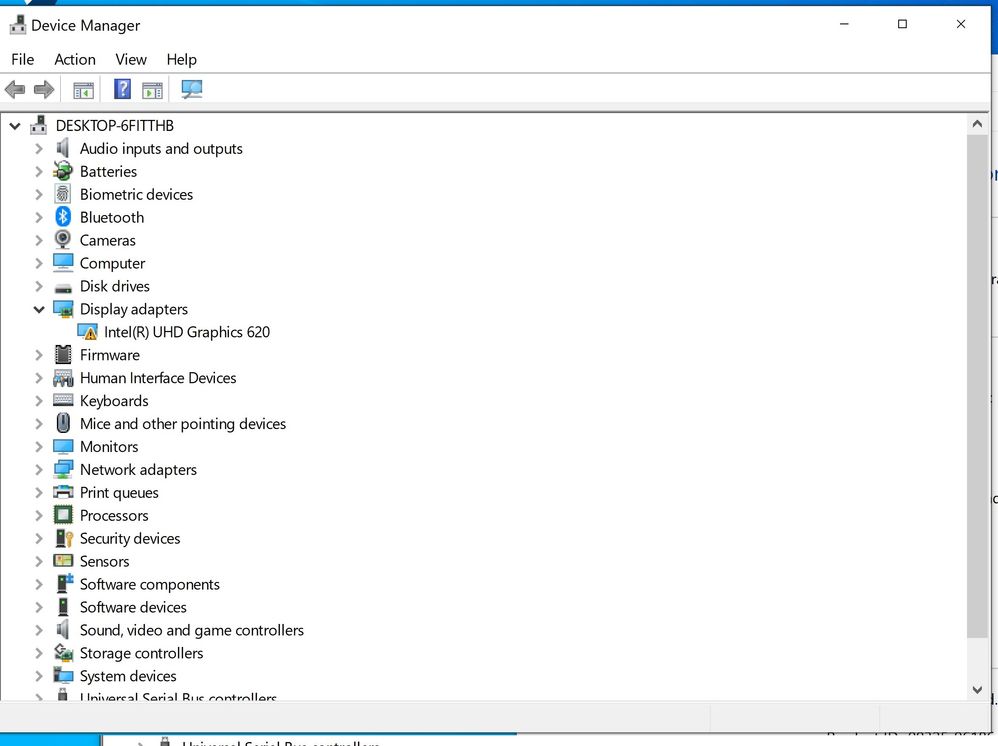
Task: Click the Bluetooth logo icon
Action: (x=63, y=217)
